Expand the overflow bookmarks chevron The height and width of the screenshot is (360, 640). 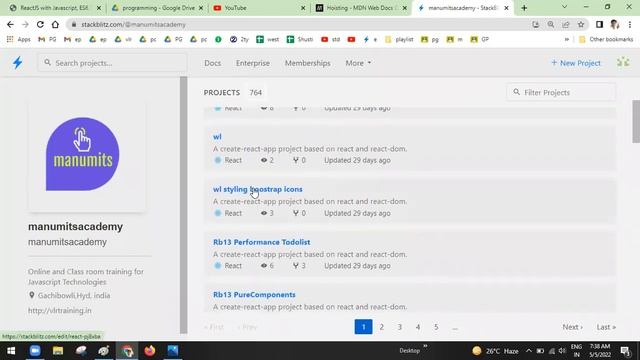(x=567, y=39)
